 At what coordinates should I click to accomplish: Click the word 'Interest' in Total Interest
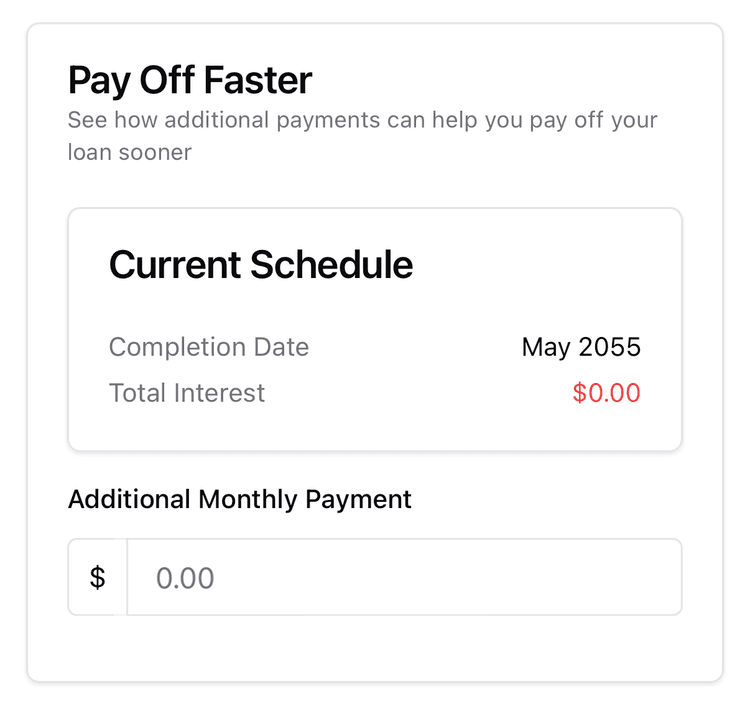point(220,393)
